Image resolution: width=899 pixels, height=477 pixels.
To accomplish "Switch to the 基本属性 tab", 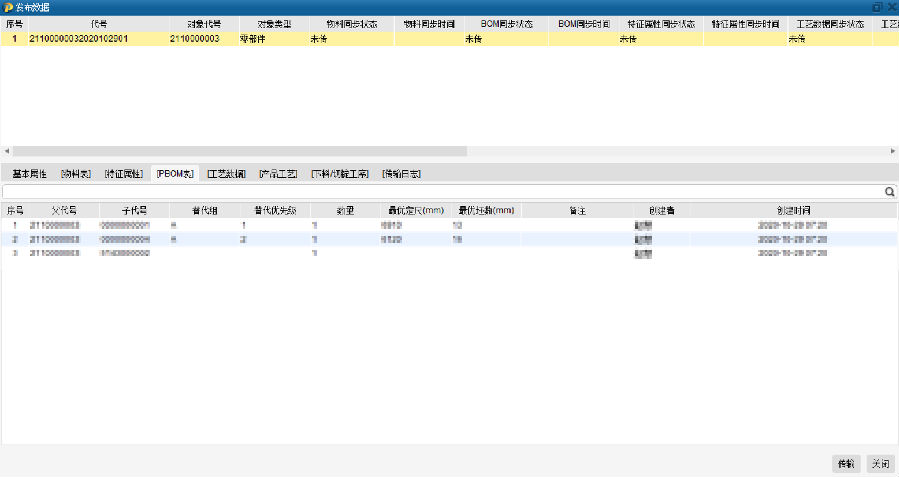I will click(x=30, y=173).
